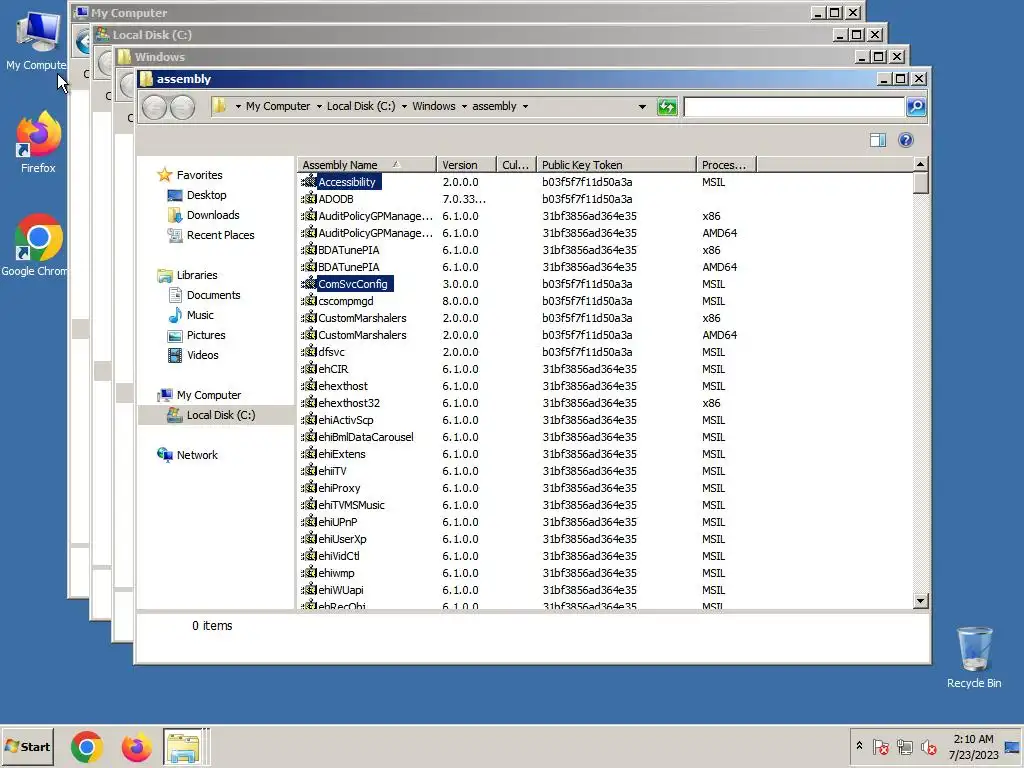The width and height of the screenshot is (1024, 768).
Task: Click the Accessibility assembly icon
Action: point(308,182)
